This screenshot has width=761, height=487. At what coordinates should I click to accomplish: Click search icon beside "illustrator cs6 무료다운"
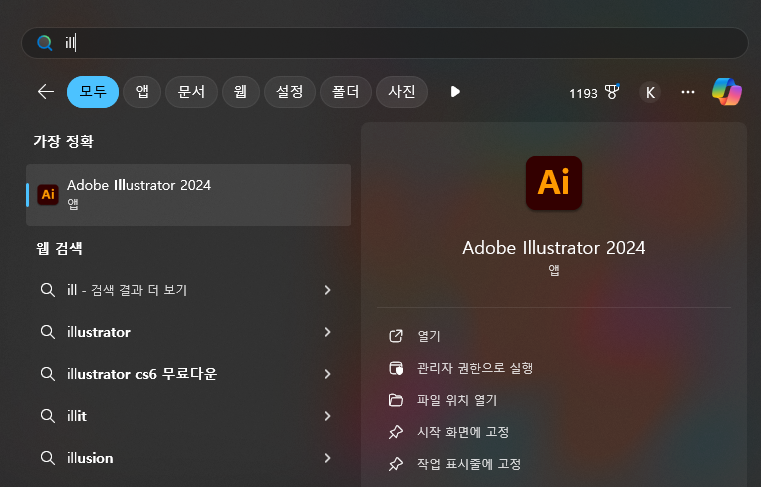pyautogui.click(x=48, y=374)
